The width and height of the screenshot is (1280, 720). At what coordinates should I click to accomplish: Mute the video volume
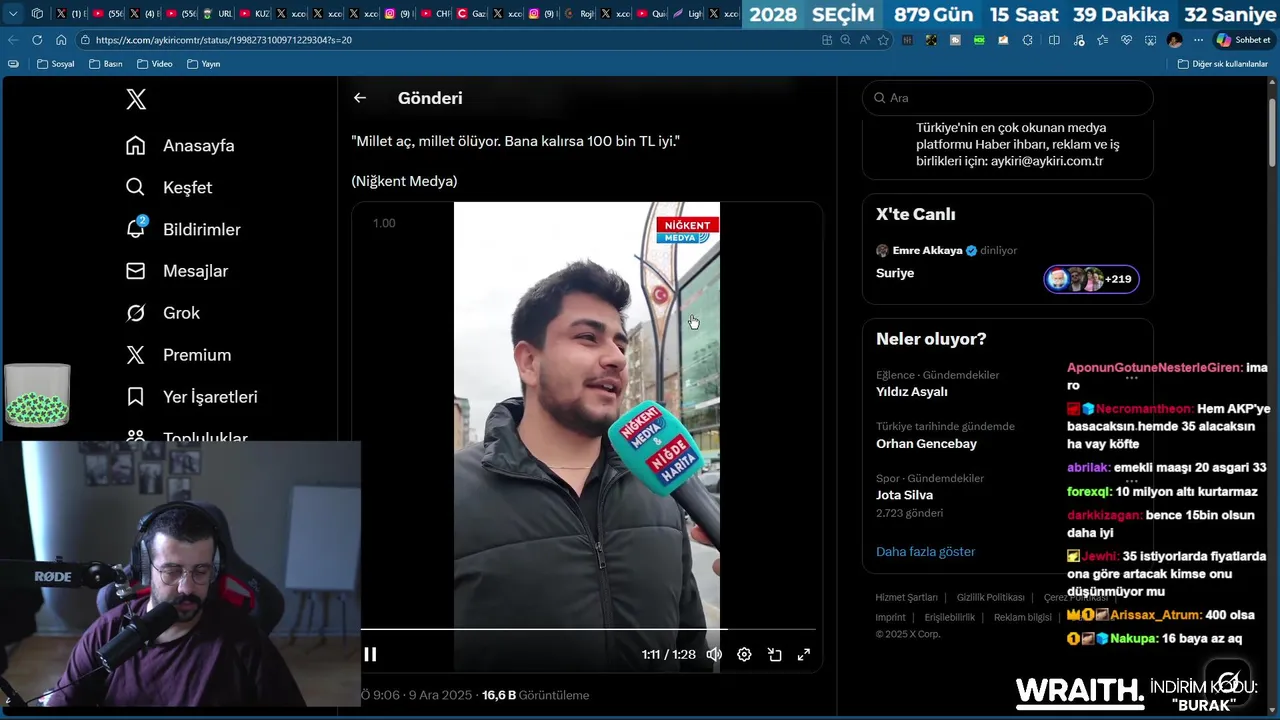[714, 654]
